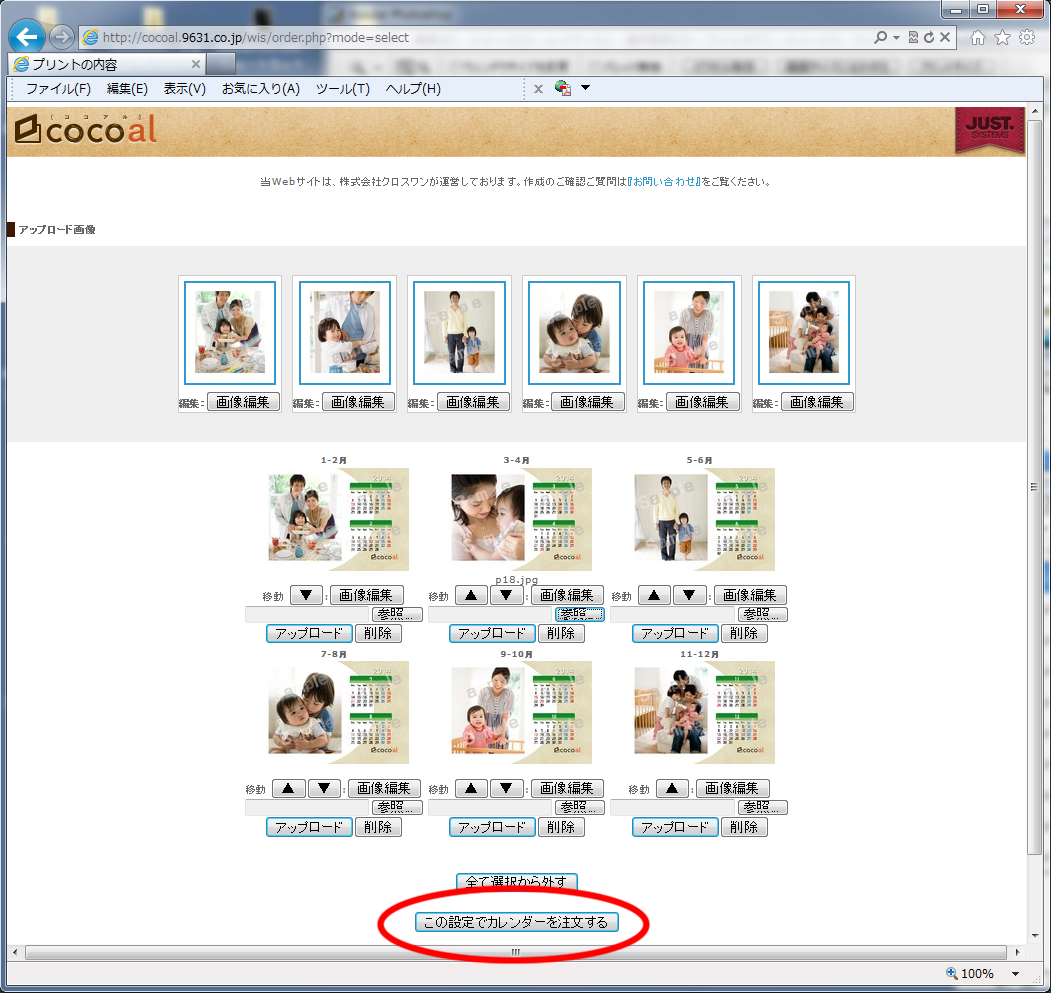Follow the お問い合わせ link
Image resolution: width=1051 pixels, height=993 pixels.
click(x=661, y=182)
